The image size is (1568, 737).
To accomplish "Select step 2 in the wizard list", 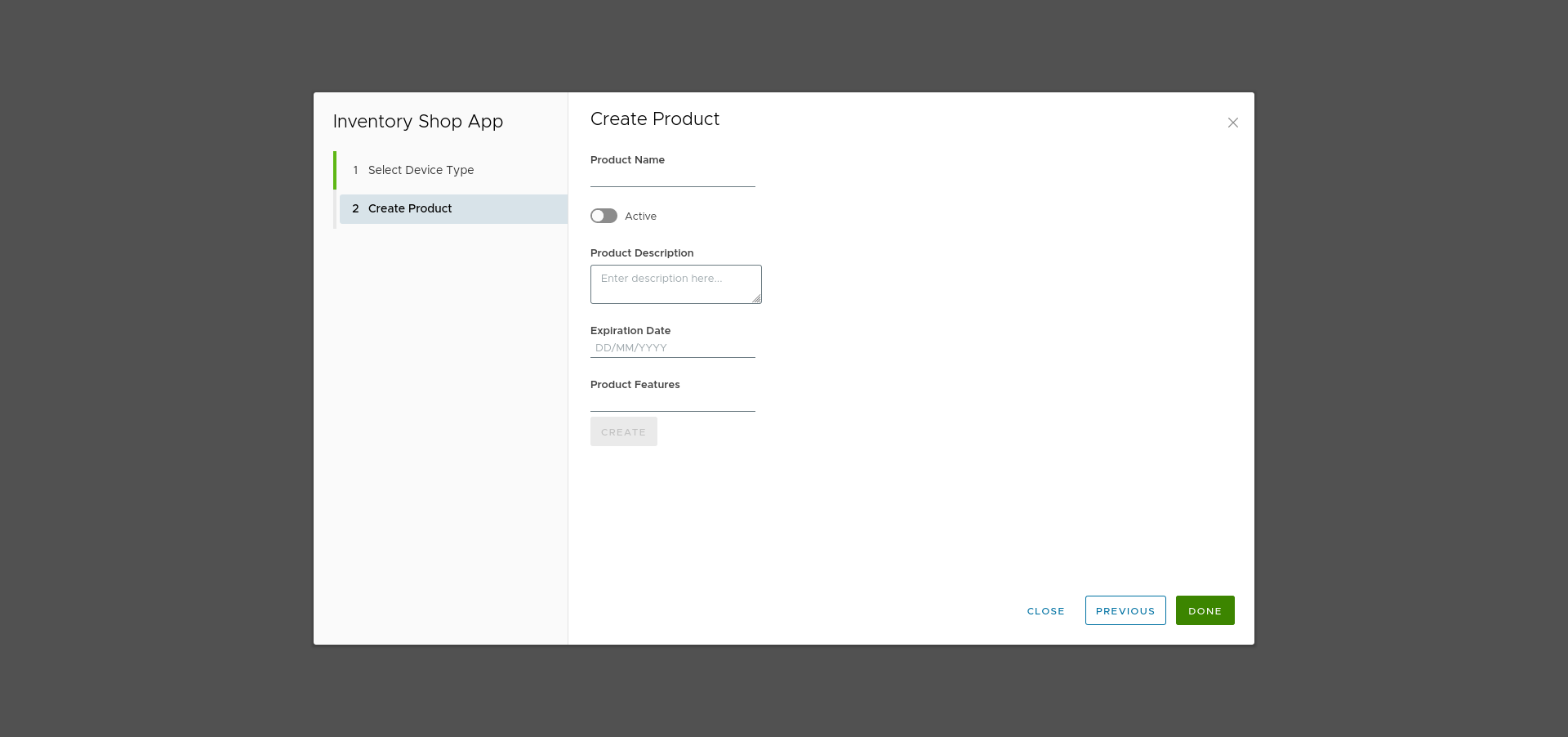I will point(410,208).
